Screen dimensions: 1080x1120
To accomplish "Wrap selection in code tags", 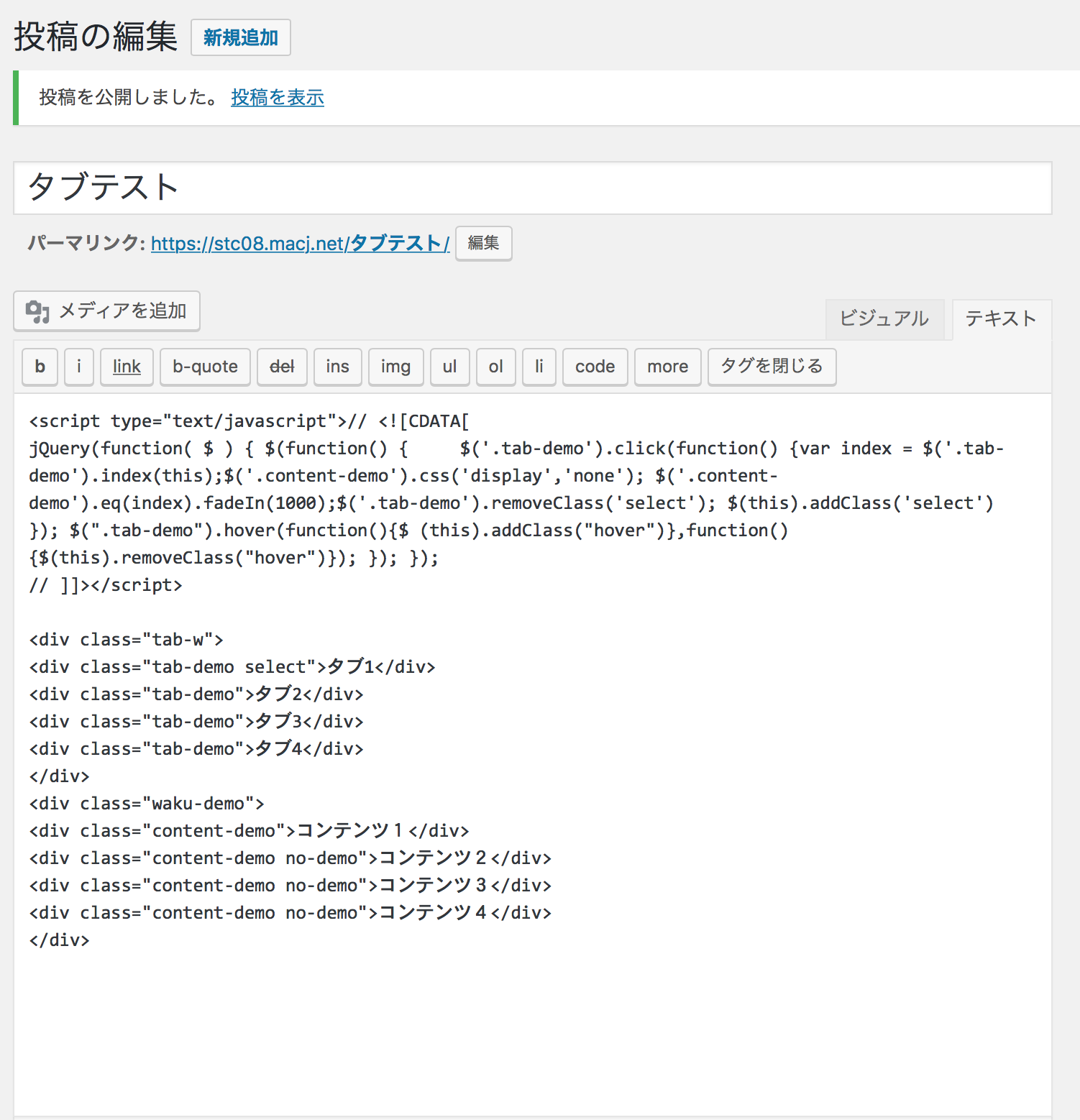I will pos(595,367).
